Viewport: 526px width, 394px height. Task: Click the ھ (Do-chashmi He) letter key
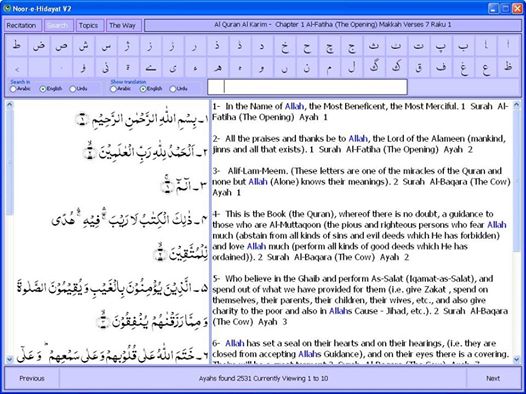[x=217, y=67]
